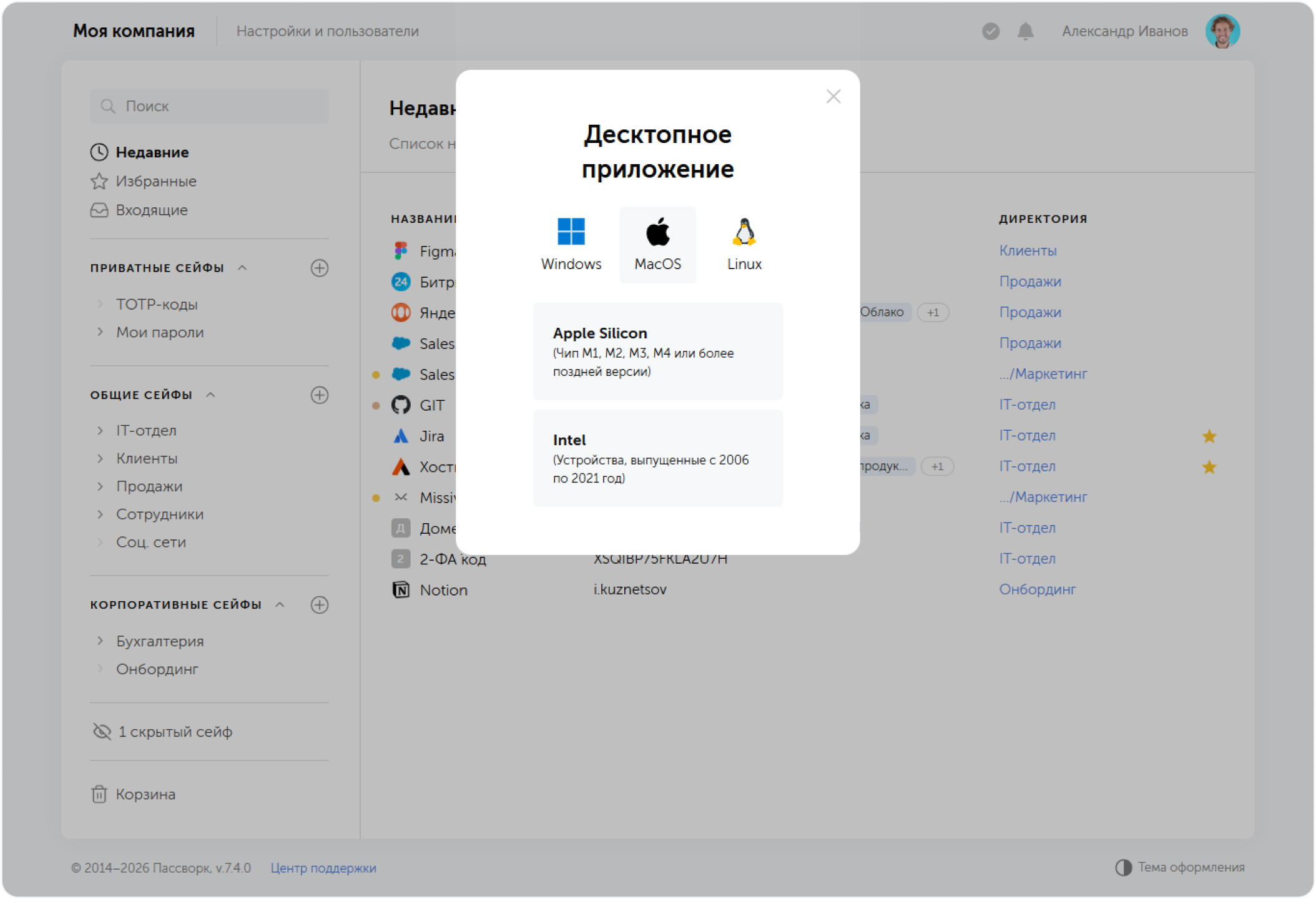Add a new corporate vault with plus icon
The height and width of the screenshot is (899, 1316).
319,605
